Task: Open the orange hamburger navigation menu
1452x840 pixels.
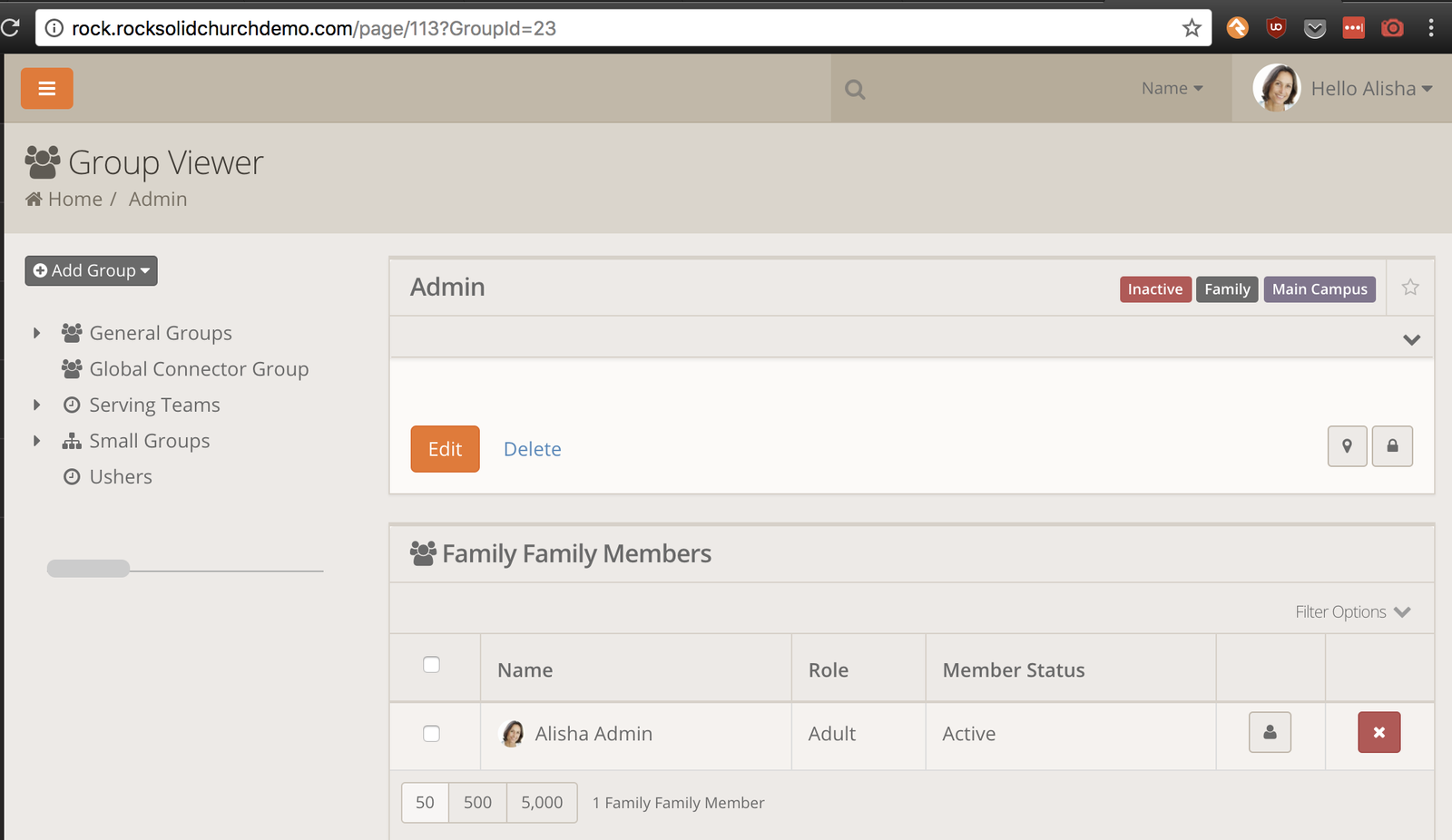Action: point(47,89)
